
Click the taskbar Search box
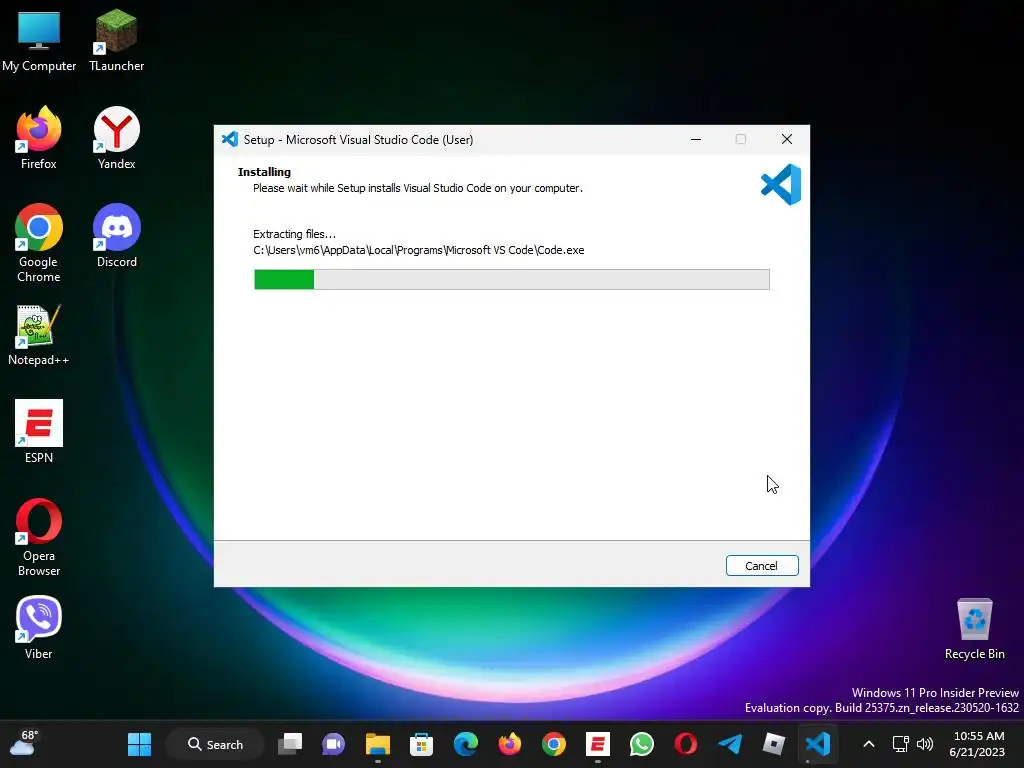click(x=216, y=744)
